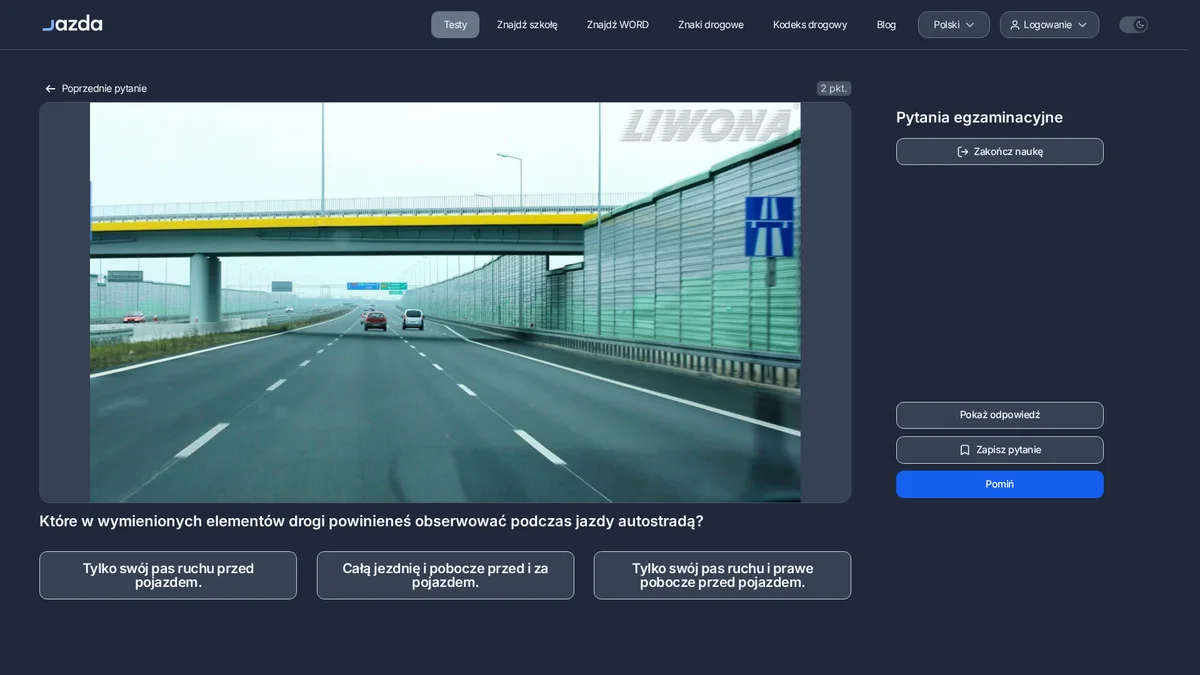Choose answer 'Całą jezdnię i pobocze przed i za pojazdem'

(445, 575)
